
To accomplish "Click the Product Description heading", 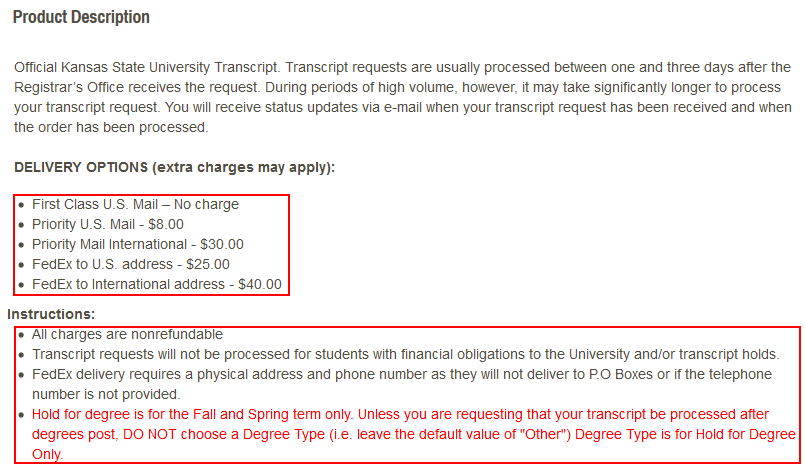I will [x=81, y=17].
